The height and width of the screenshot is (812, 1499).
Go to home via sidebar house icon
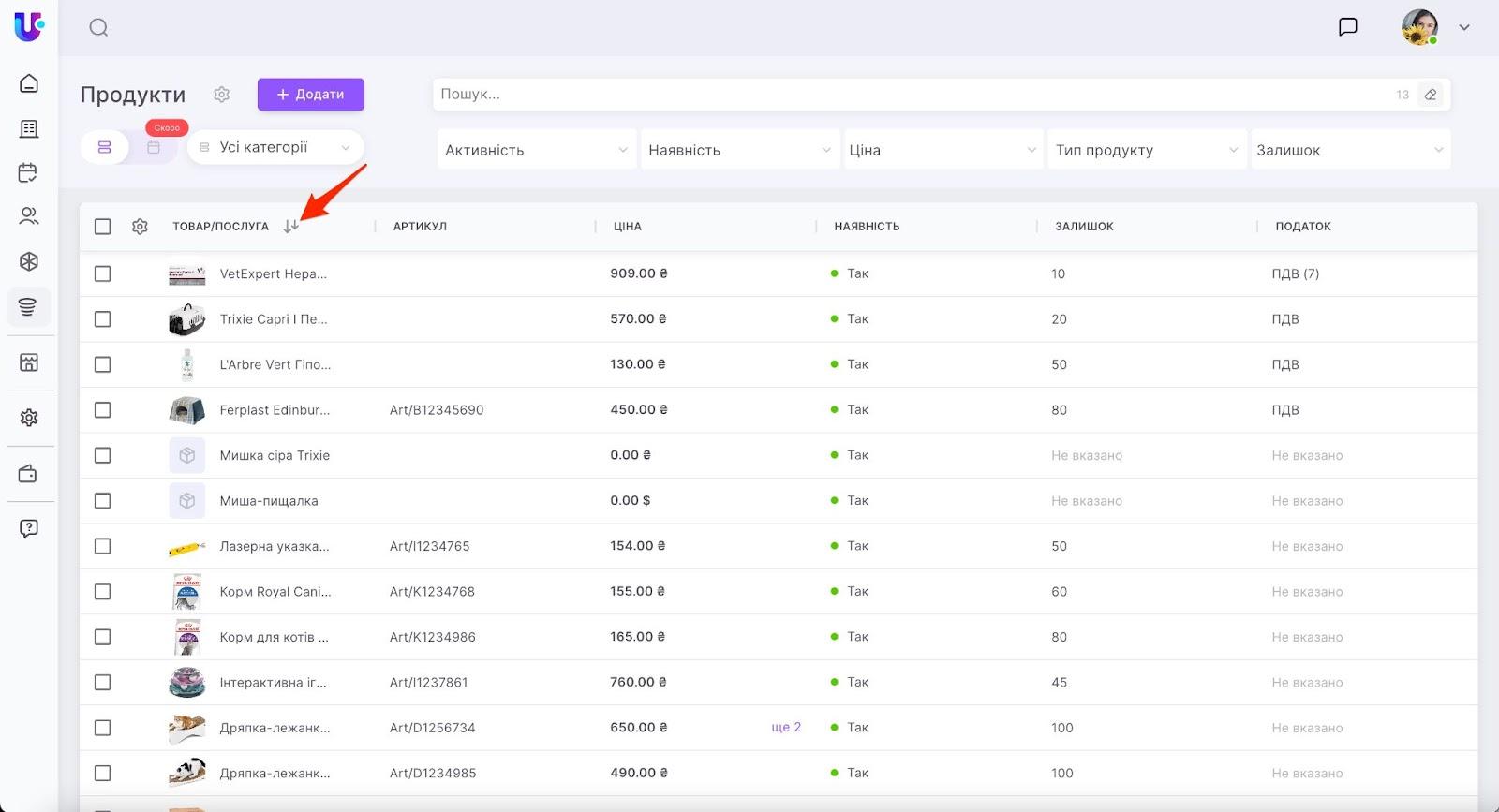[x=29, y=83]
